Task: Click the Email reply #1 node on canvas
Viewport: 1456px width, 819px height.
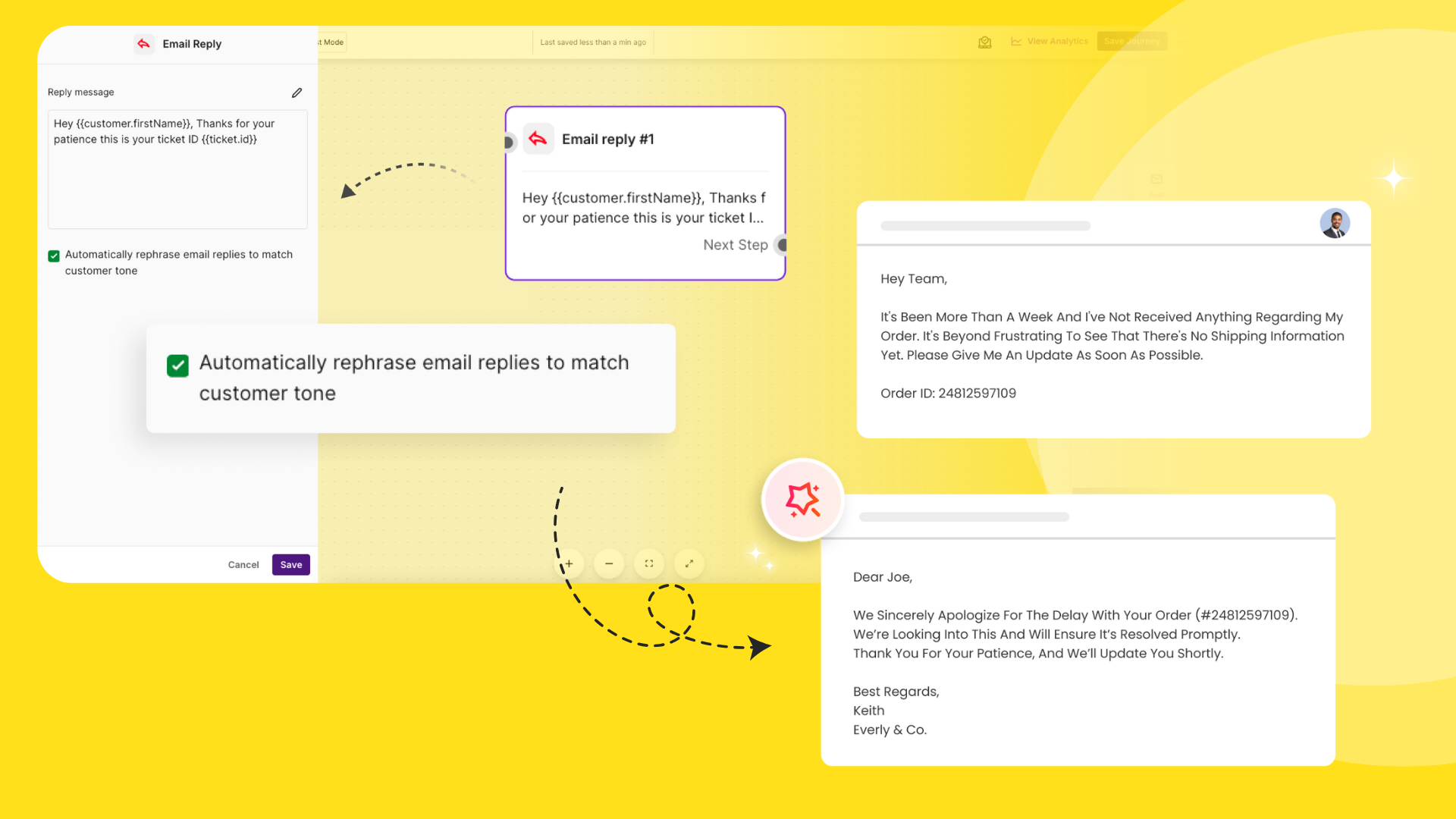Action: click(645, 190)
